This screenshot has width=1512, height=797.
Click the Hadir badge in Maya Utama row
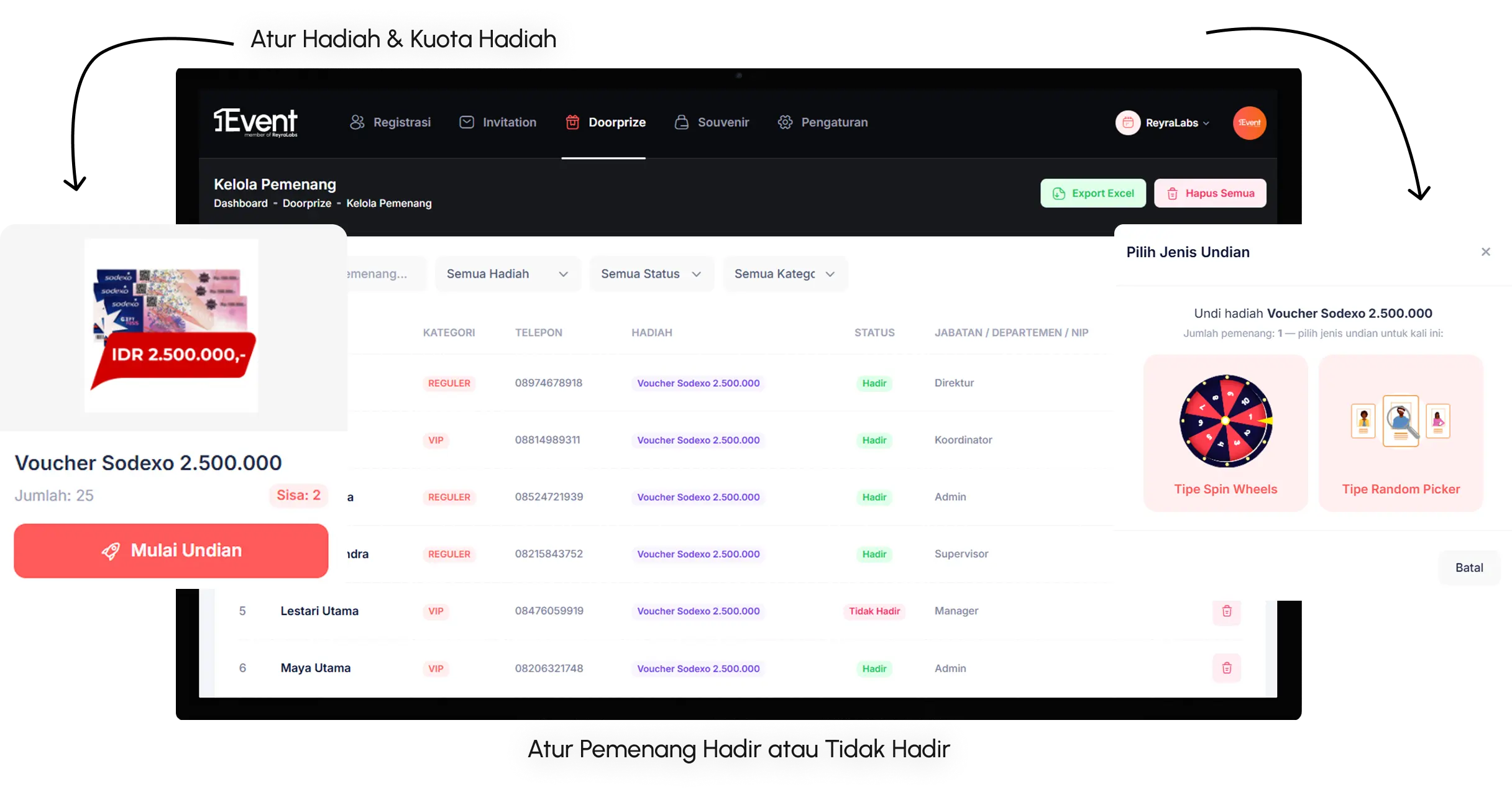tap(874, 668)
